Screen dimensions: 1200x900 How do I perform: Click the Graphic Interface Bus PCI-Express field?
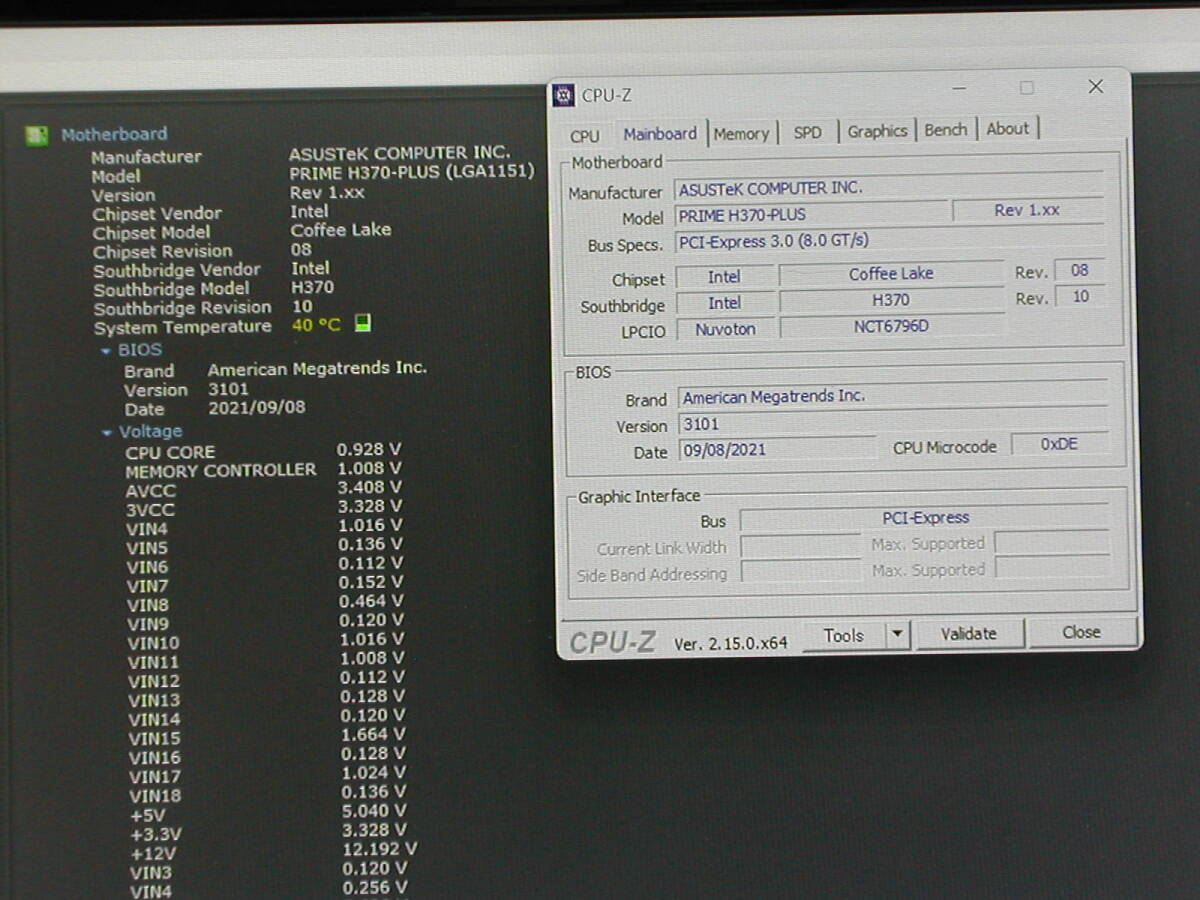tap(925, 518)
